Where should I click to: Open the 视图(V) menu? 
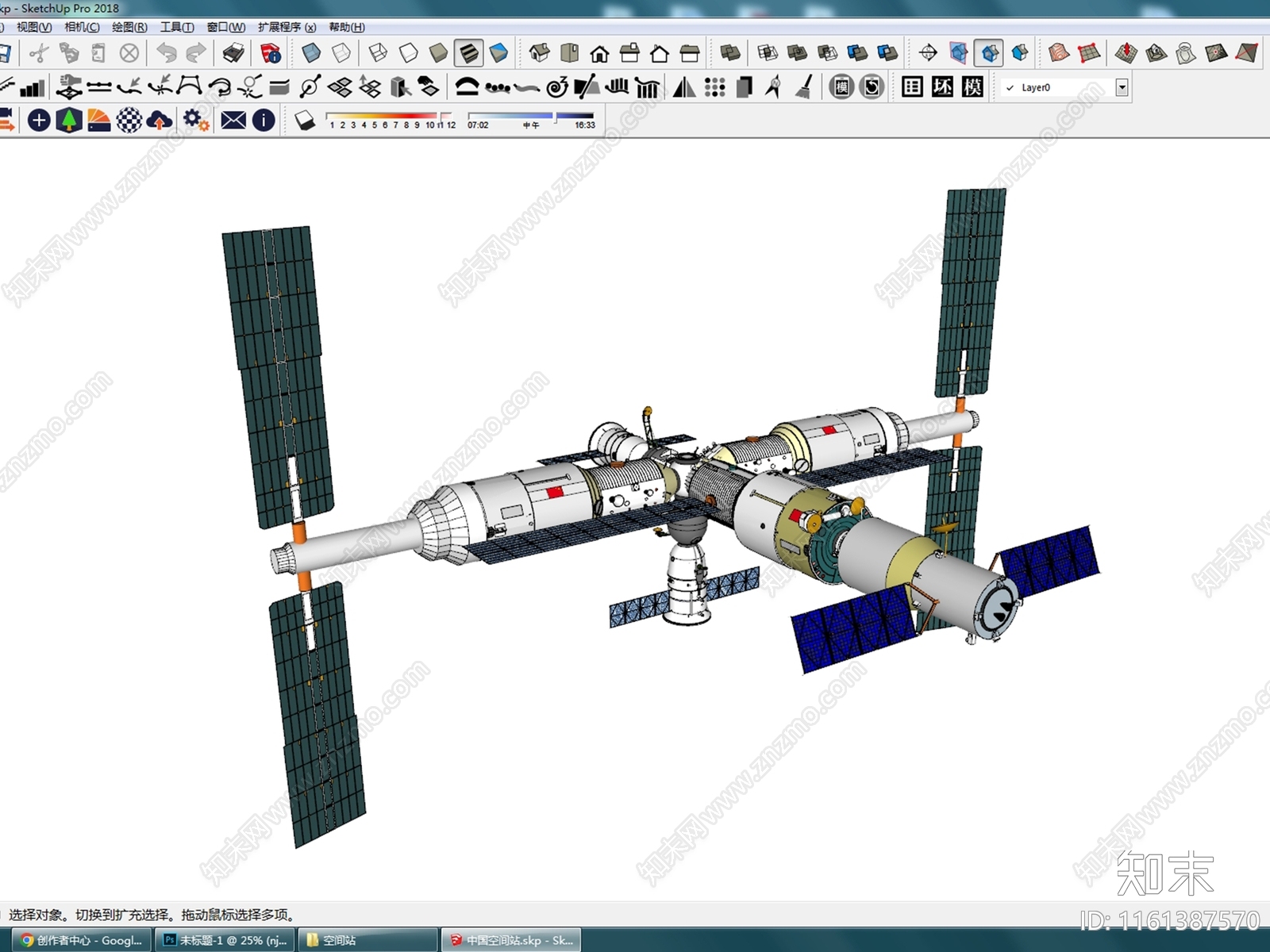pyautogui.click(x=33, y=27)
